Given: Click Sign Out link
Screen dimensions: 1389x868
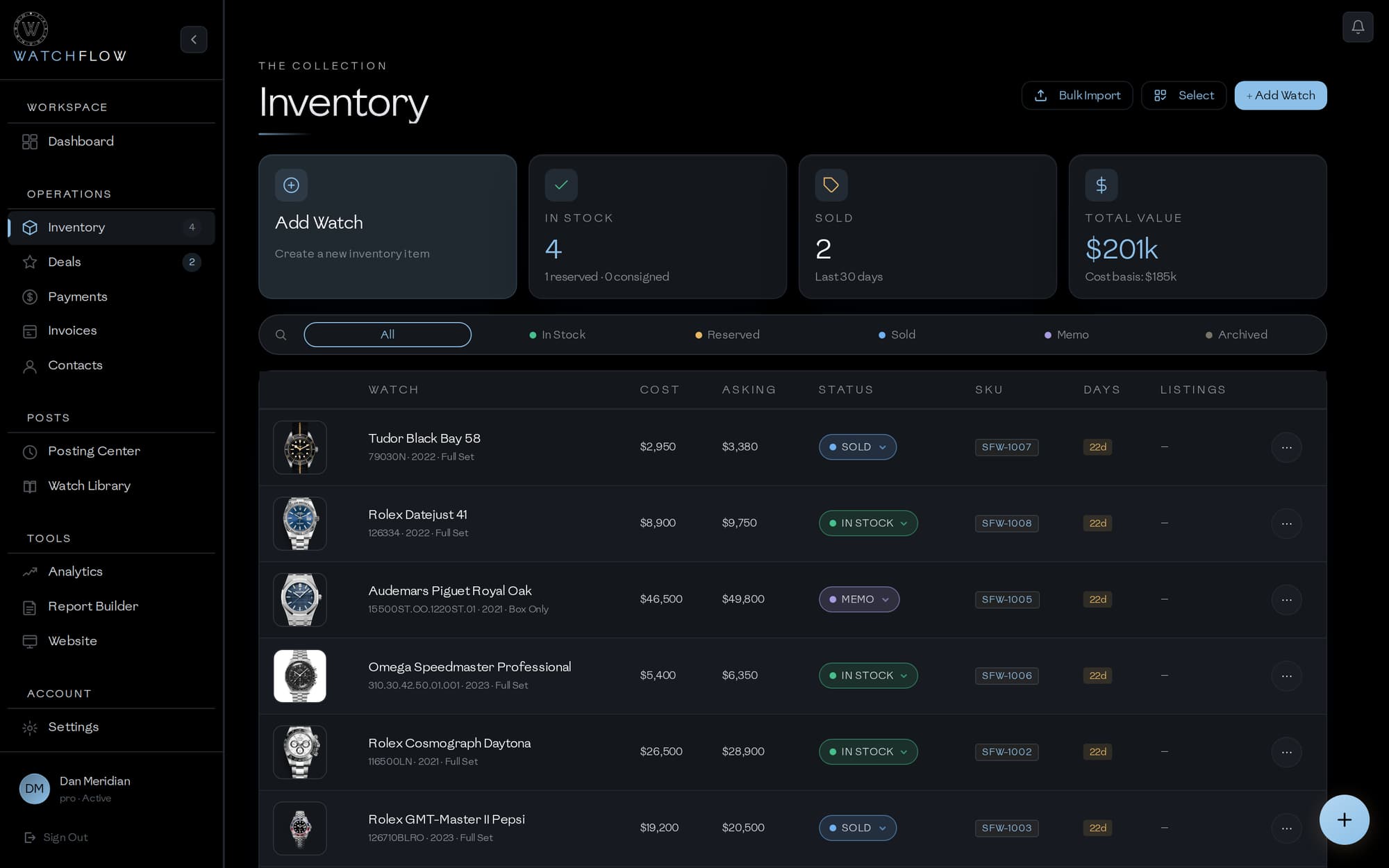Looking at the screenshot, I should pos(56,837).
